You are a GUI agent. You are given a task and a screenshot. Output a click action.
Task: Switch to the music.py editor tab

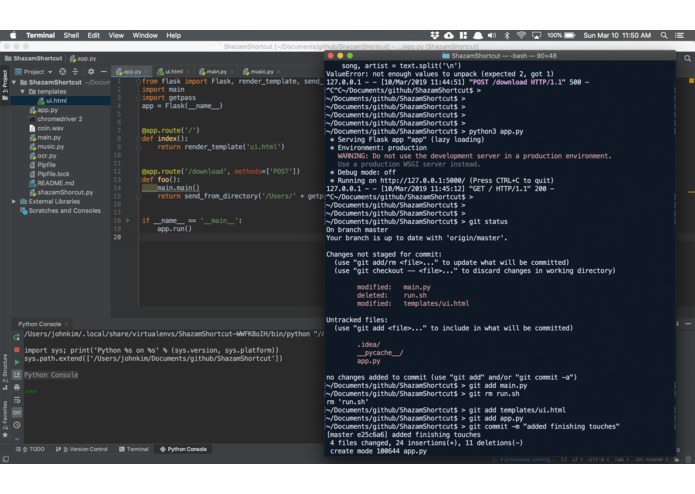260,71
